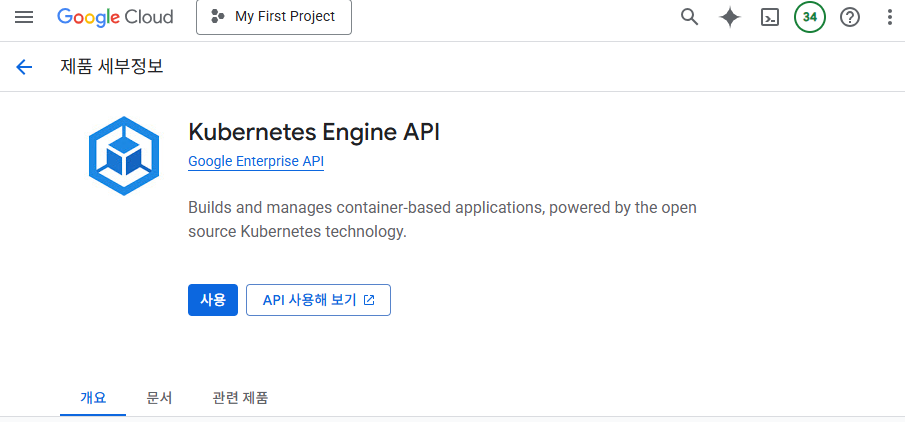Click the blue 사용 enable button
The image size is (905, 422).
pos(213,300)
